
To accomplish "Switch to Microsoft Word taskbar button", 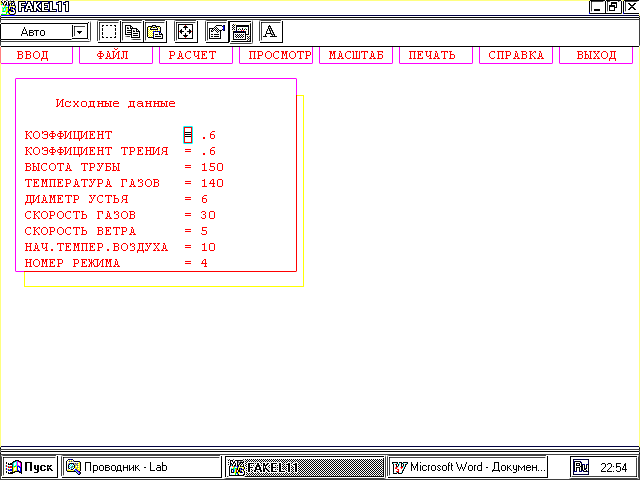I will (468, 467).
